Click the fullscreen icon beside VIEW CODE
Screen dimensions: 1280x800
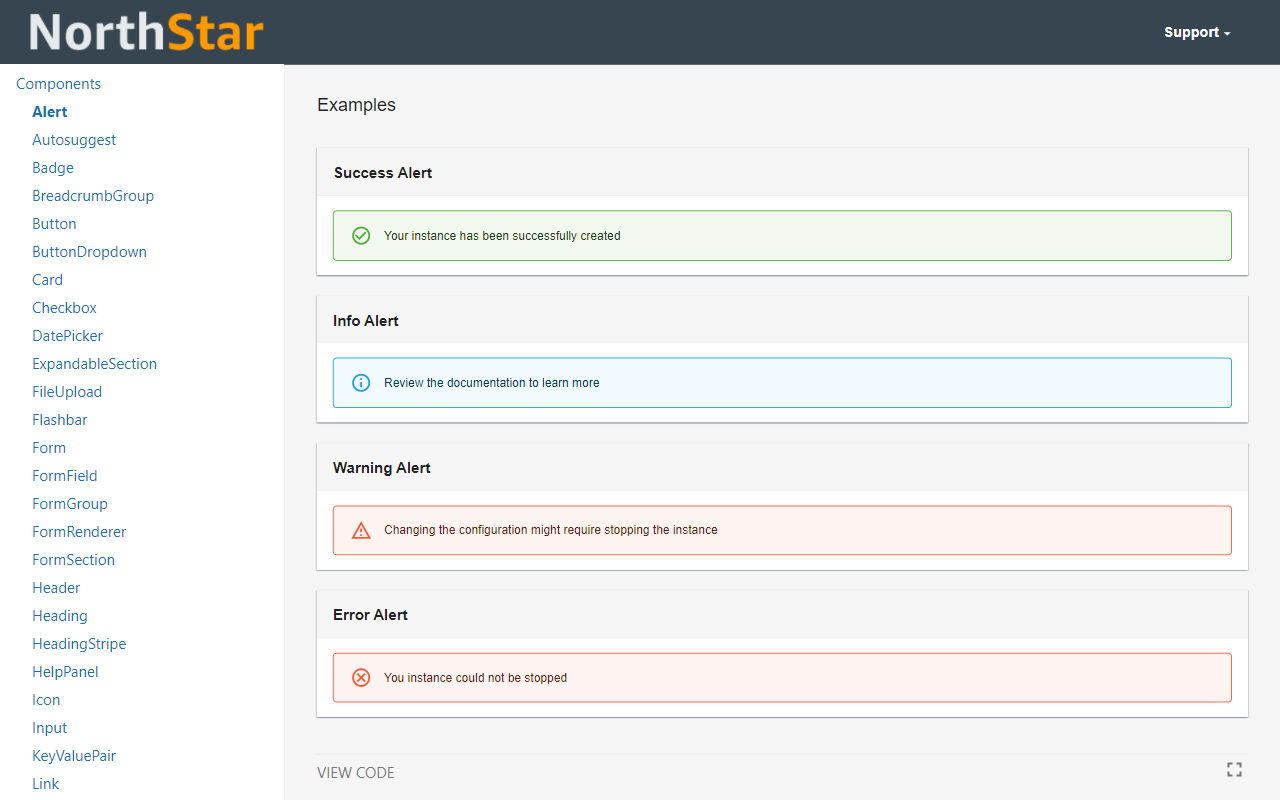(1234, 769)
